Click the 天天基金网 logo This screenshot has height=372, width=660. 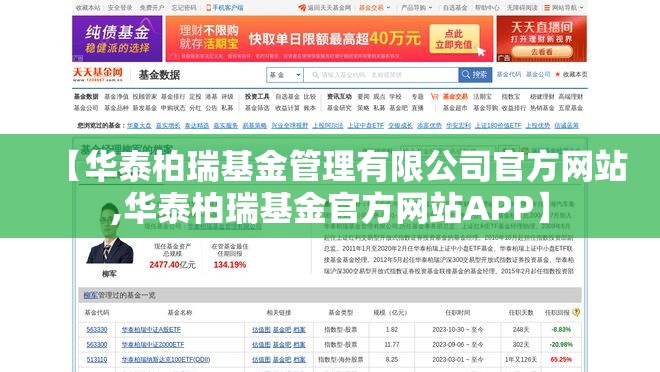(x=98, y=74)
